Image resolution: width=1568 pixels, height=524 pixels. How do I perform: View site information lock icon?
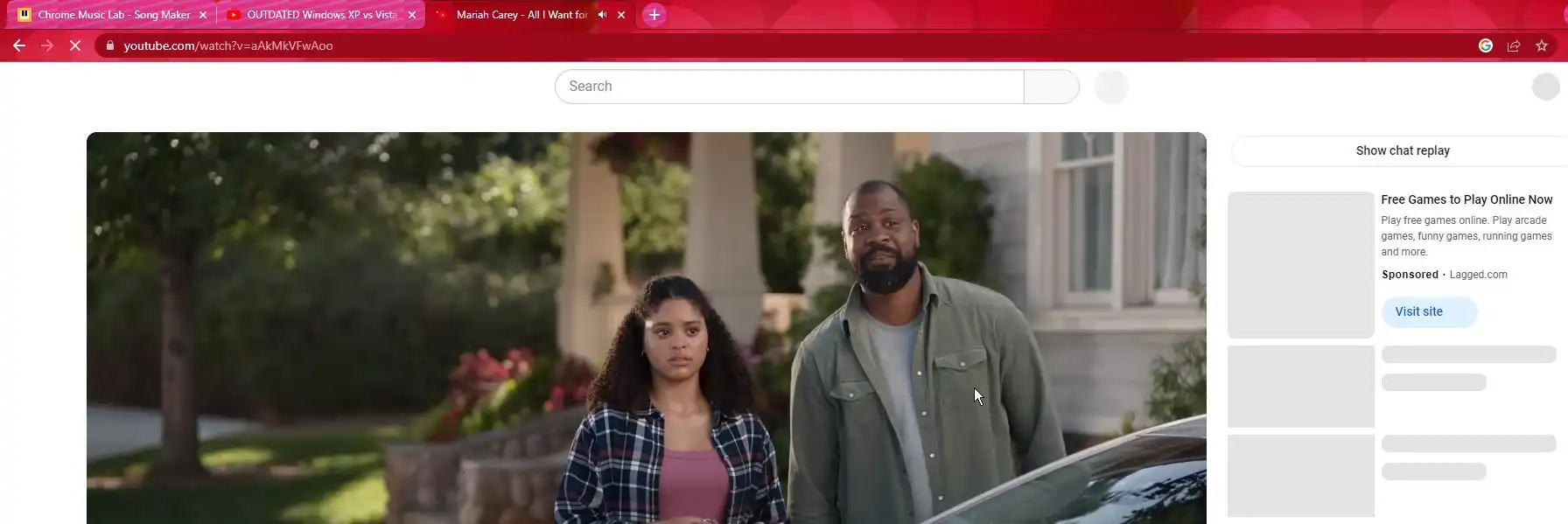pyautogui.click(x=110, y=45)
